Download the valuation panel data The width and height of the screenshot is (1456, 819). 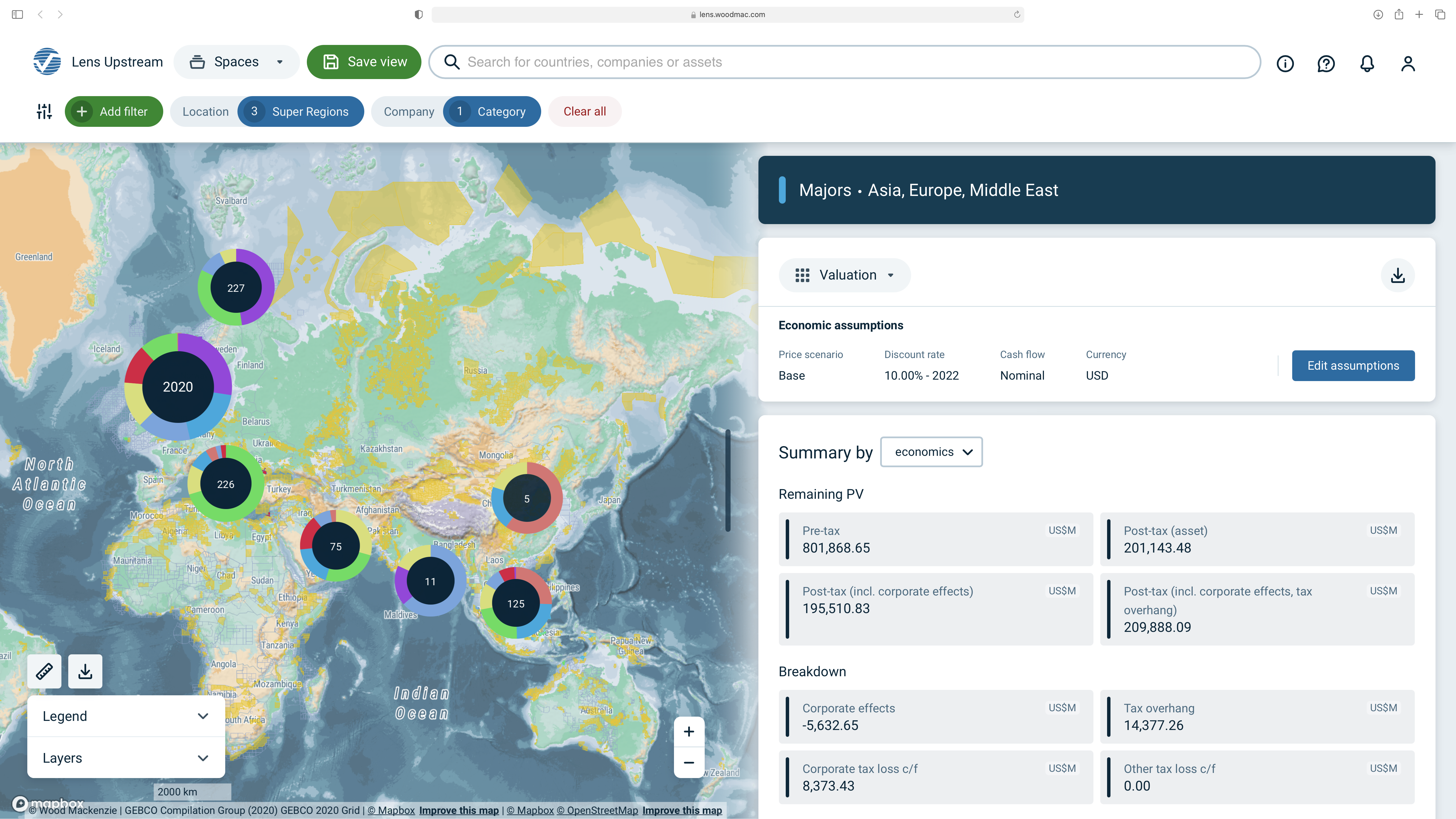[1397, 275]
